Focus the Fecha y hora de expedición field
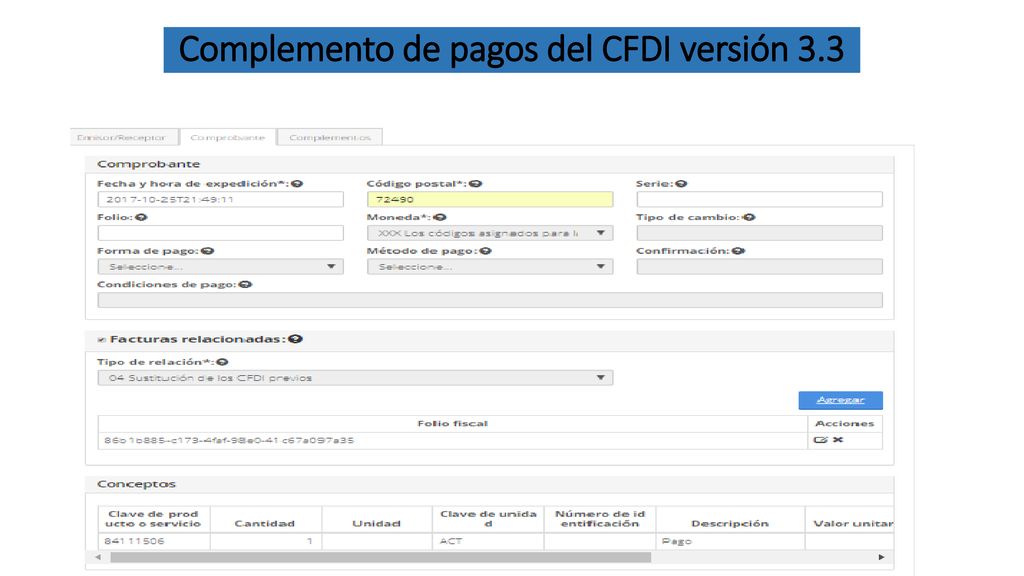Viewport: 1024px width, 576px height. (221, 199)
